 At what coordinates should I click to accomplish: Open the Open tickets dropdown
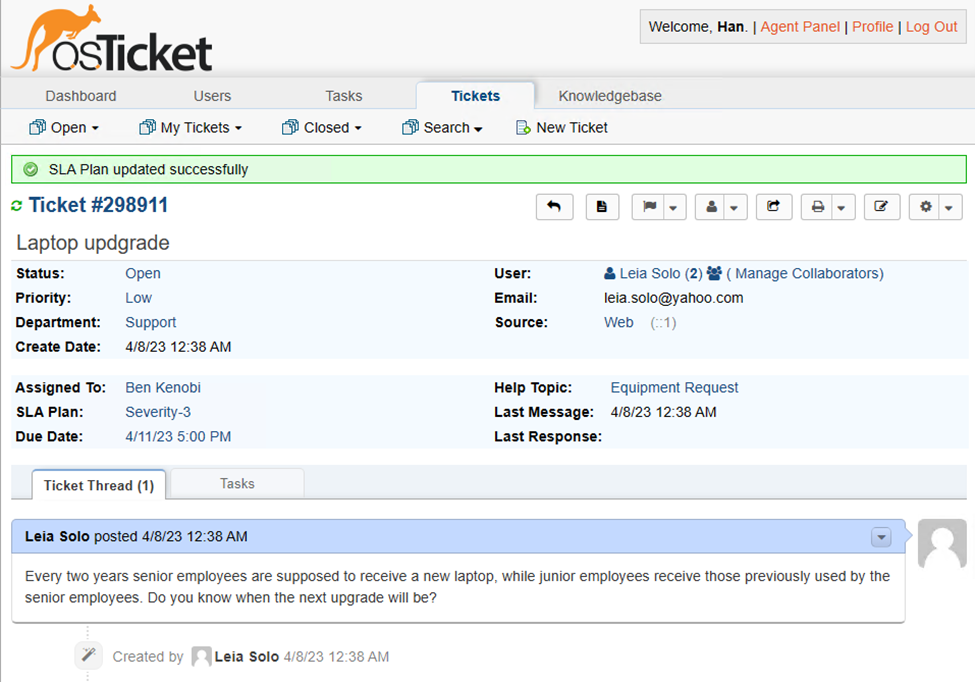(64, 127)
